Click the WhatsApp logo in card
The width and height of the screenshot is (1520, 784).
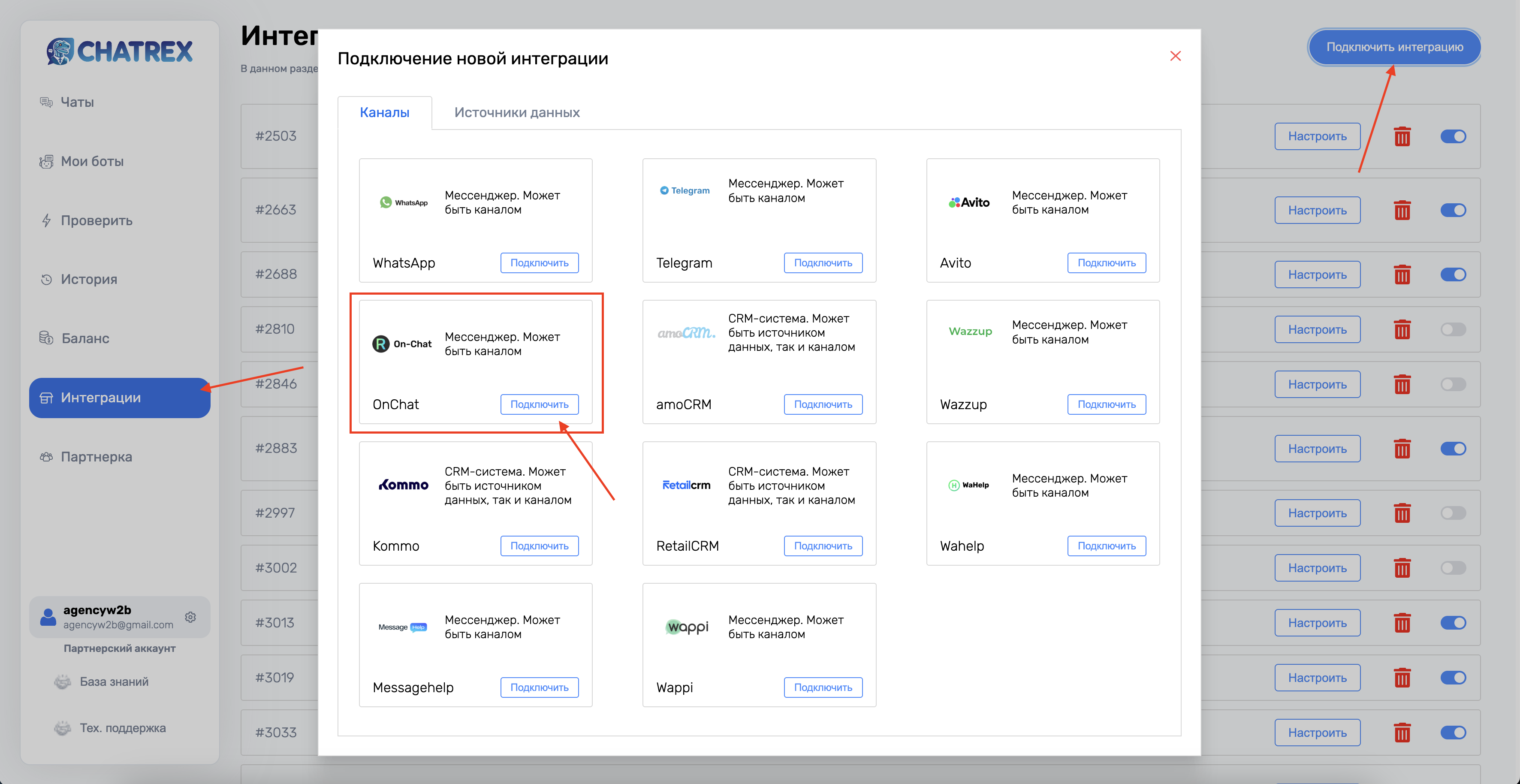[x=404, y=202]
